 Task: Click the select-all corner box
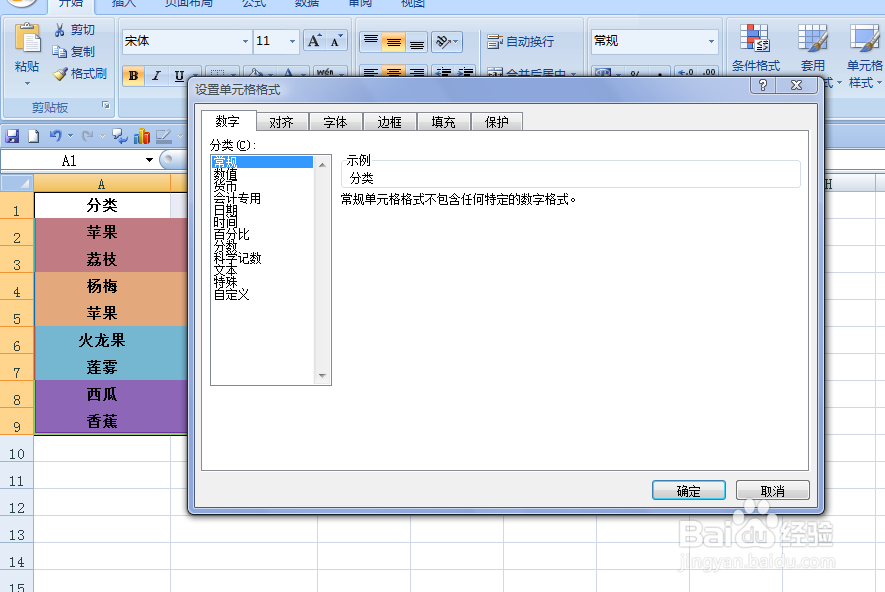(17, 183)
